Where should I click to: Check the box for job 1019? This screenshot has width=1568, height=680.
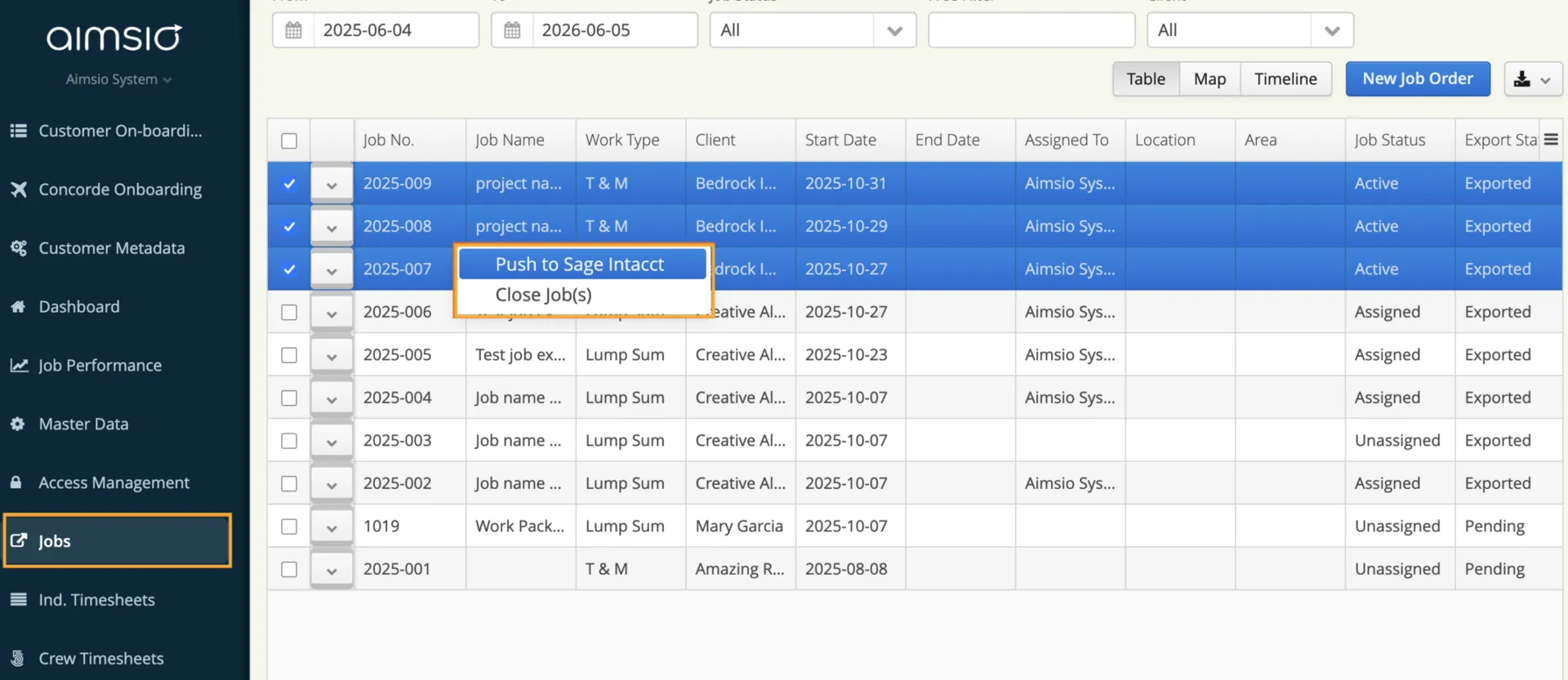pos(289,527)
